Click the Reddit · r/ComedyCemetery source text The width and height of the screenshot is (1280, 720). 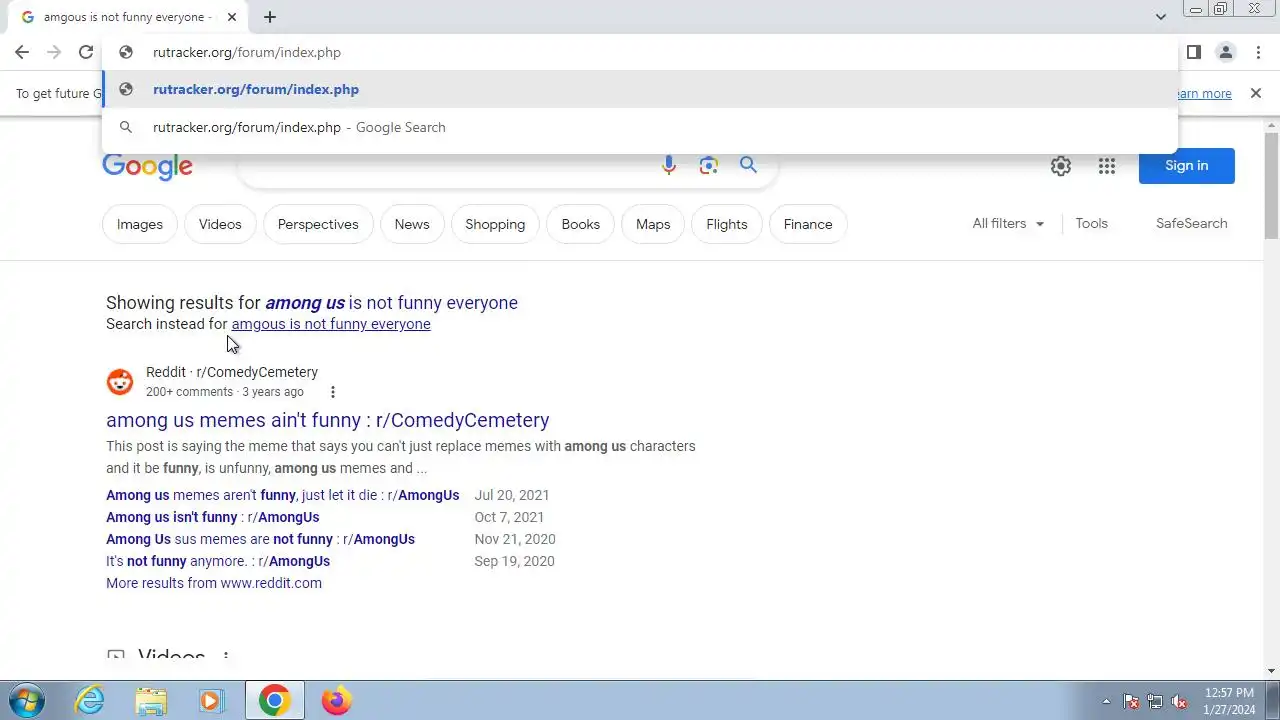(232, 372)
